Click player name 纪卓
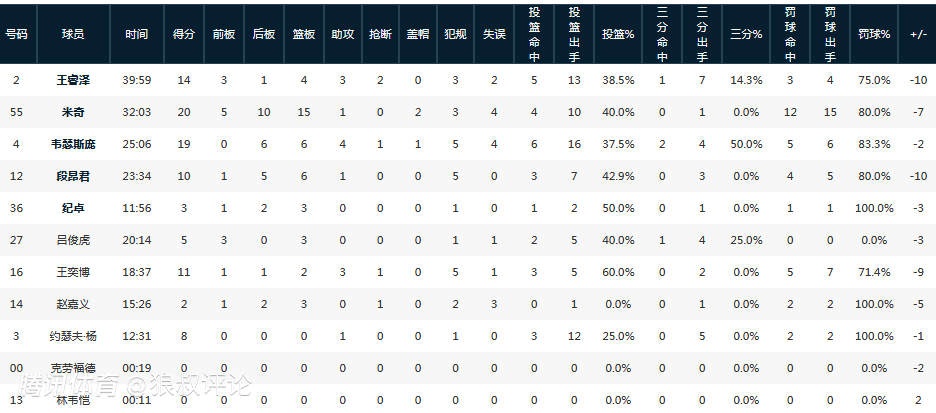The height and width of the screenshot is (413, 936). point(73,208)
